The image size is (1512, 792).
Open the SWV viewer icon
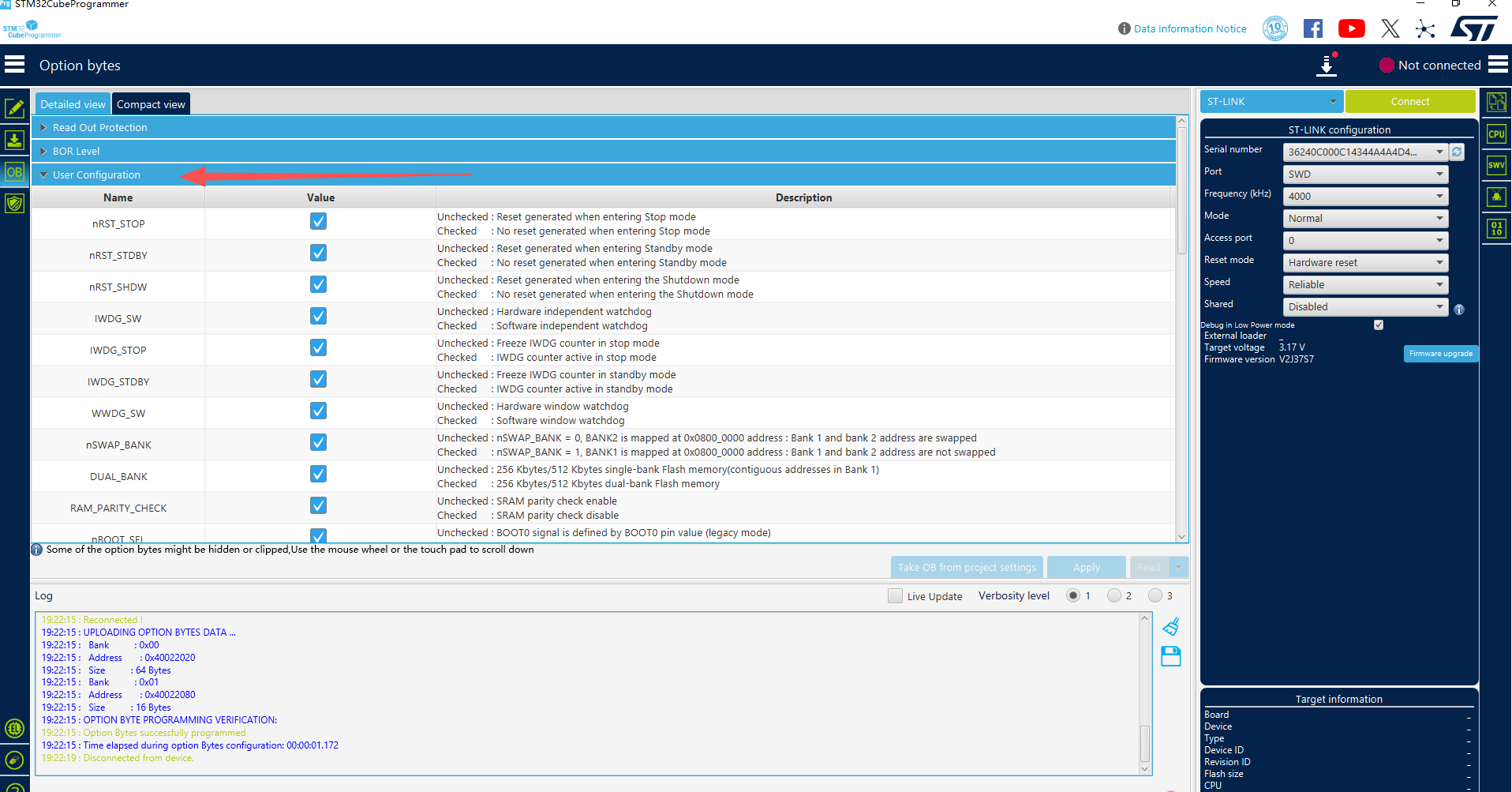[x=1496, y=165]
